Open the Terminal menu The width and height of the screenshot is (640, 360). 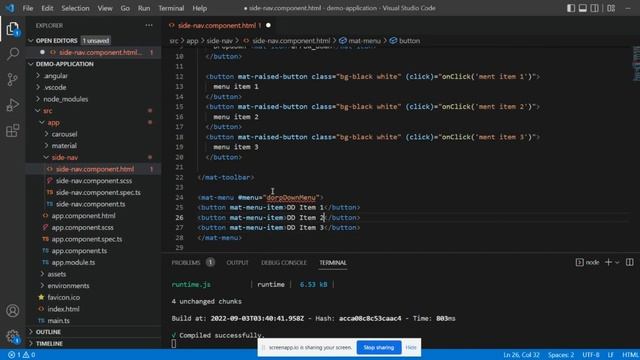coord(171,8)
